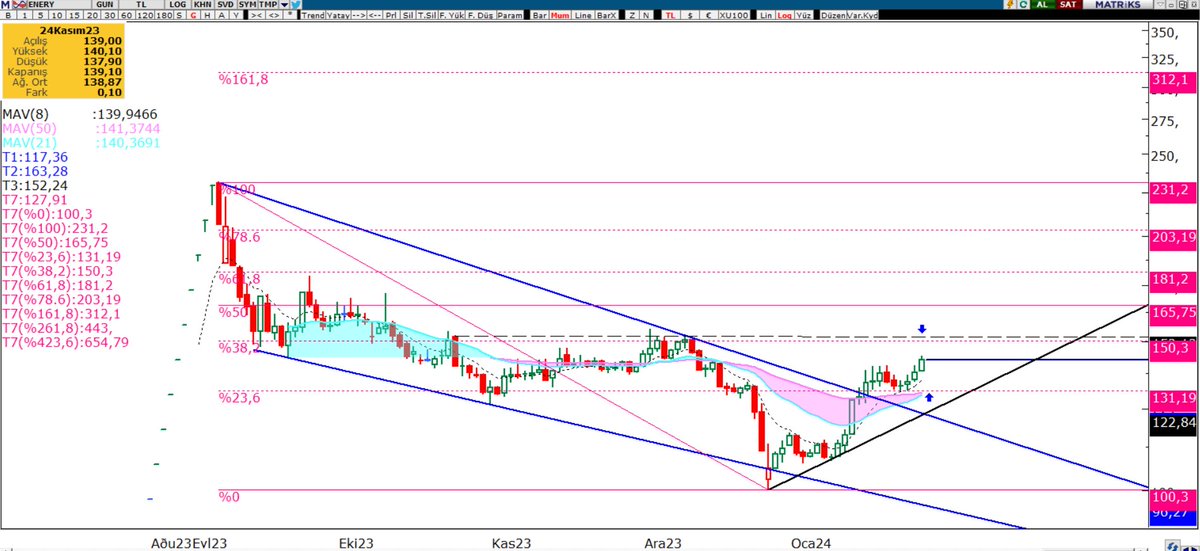The image size is (1200, 551).
Task: Open the window options dropdown triangle icon
Action: coord(1159,6)
